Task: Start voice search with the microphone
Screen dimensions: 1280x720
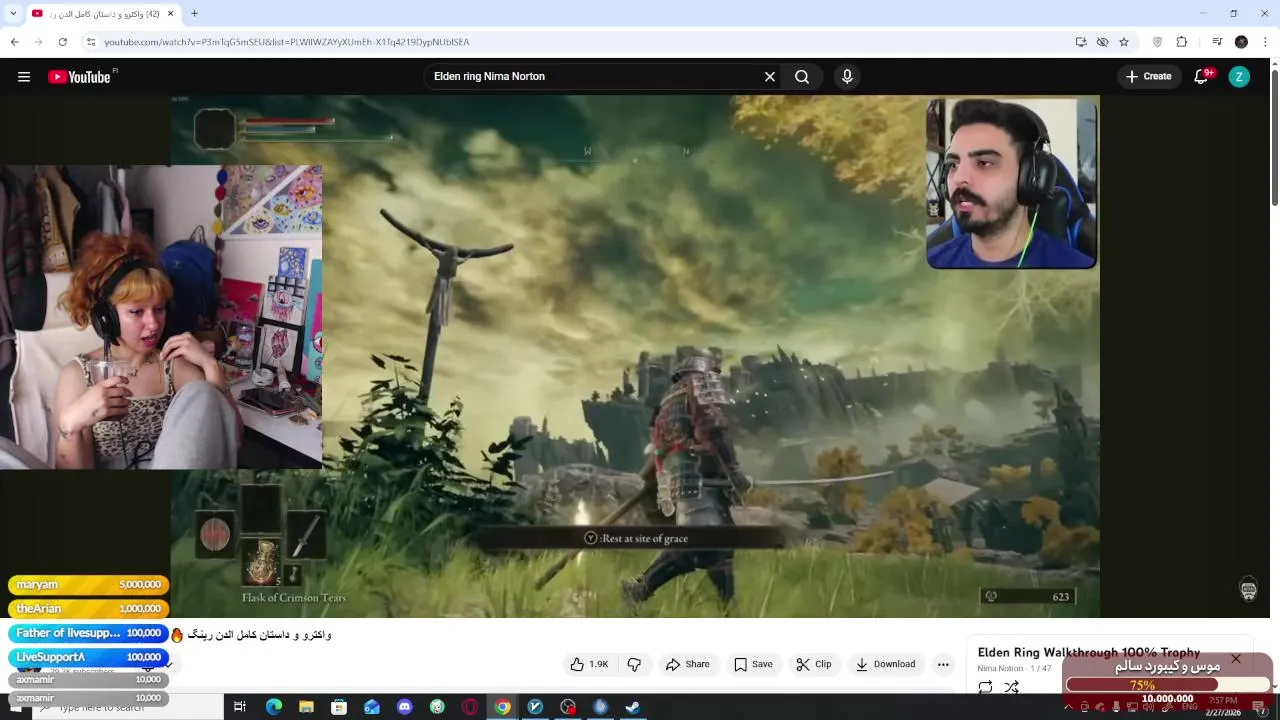Action: tap(847, 77)
